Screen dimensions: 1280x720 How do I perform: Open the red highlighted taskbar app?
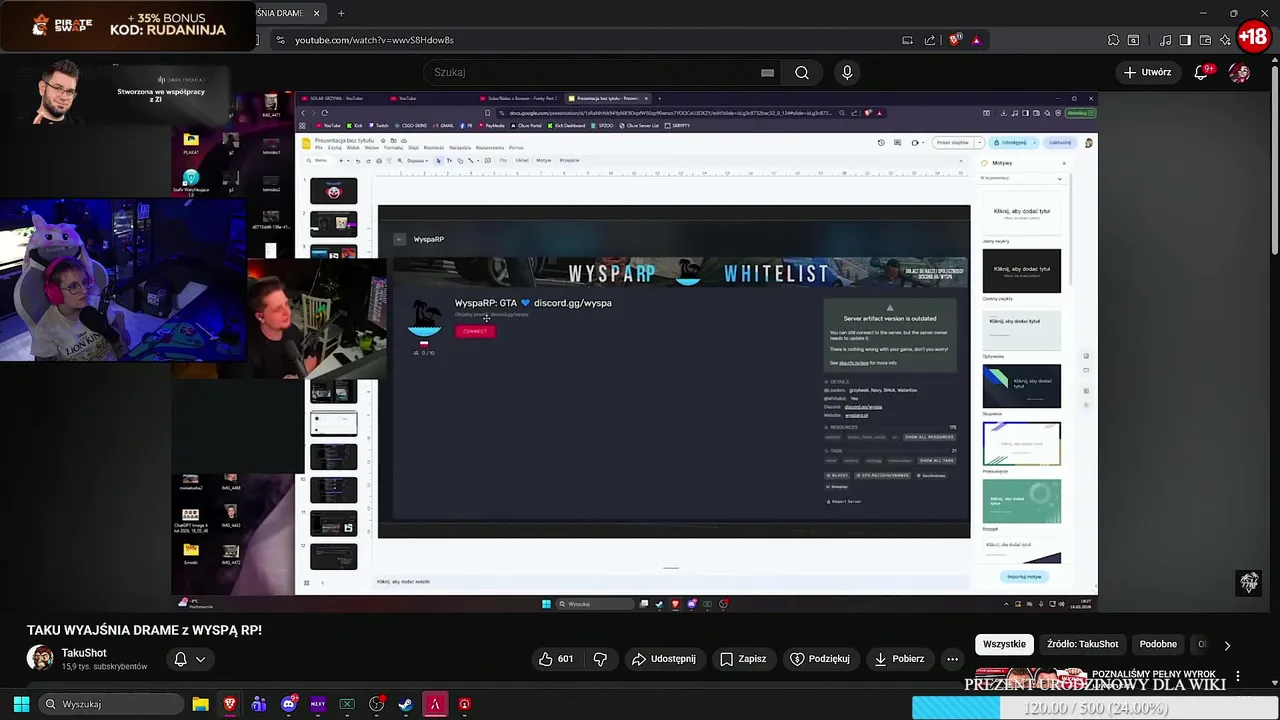tap(435, 704)
